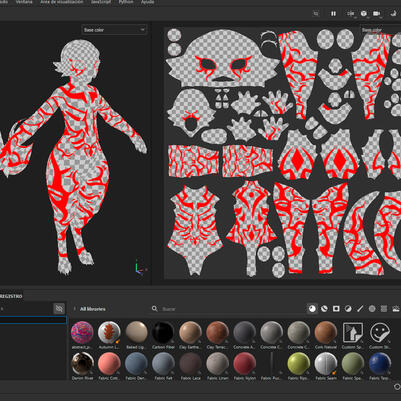
Task: Select the Custom Sp... arrow-icon asset
Action: point(353,332)
